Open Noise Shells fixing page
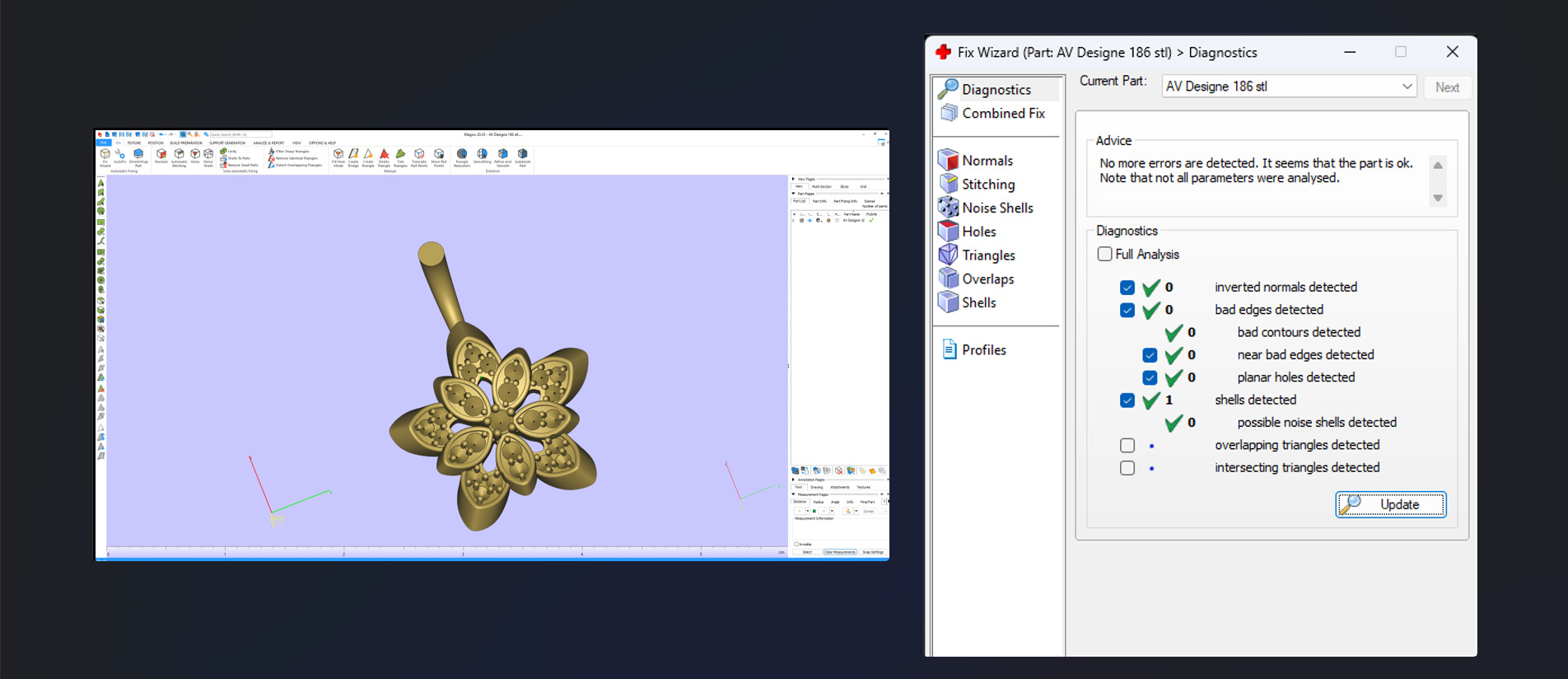The image size is (1568, 679). [987, 208]
